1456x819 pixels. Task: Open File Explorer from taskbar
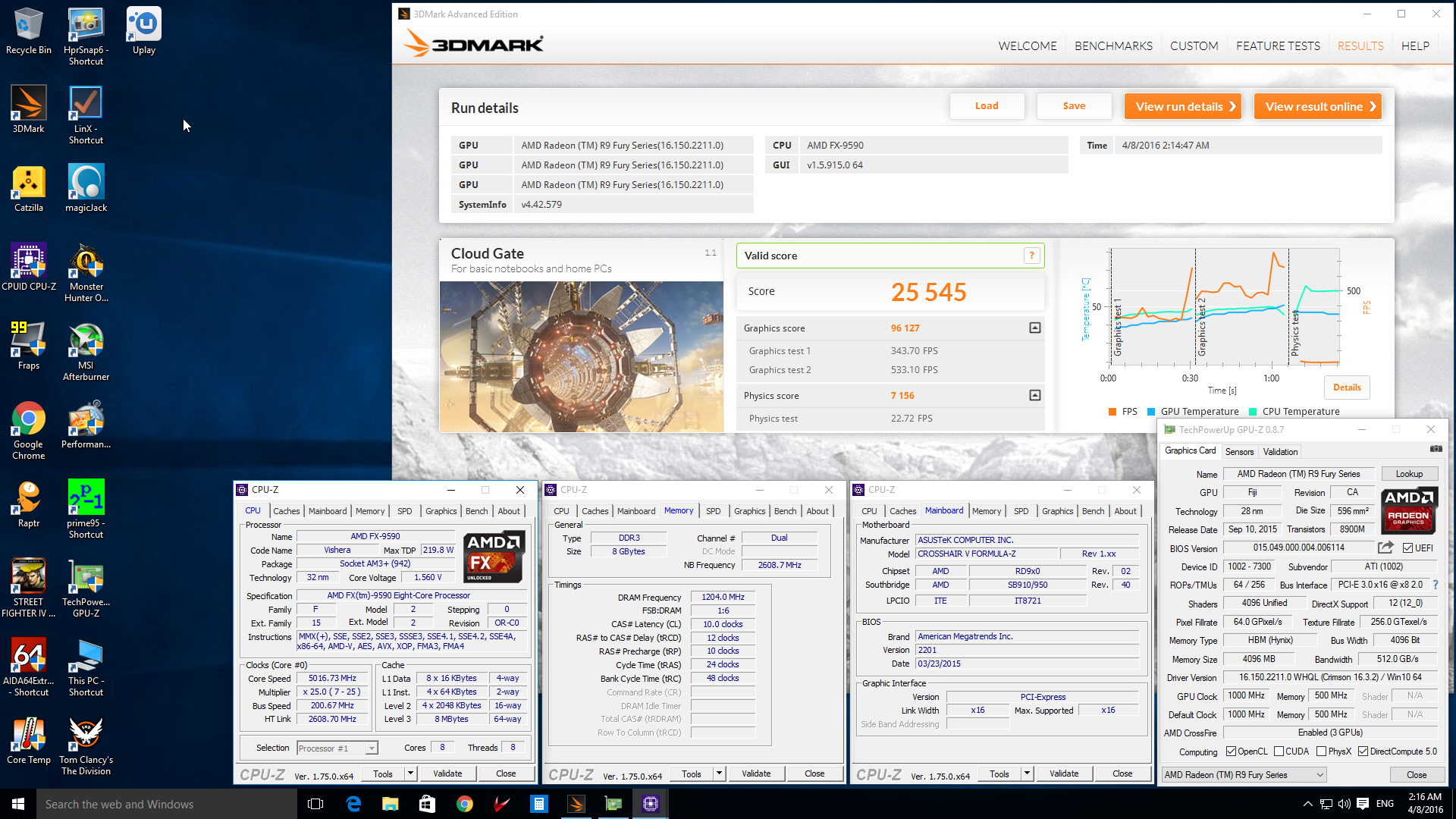(390, 804)
